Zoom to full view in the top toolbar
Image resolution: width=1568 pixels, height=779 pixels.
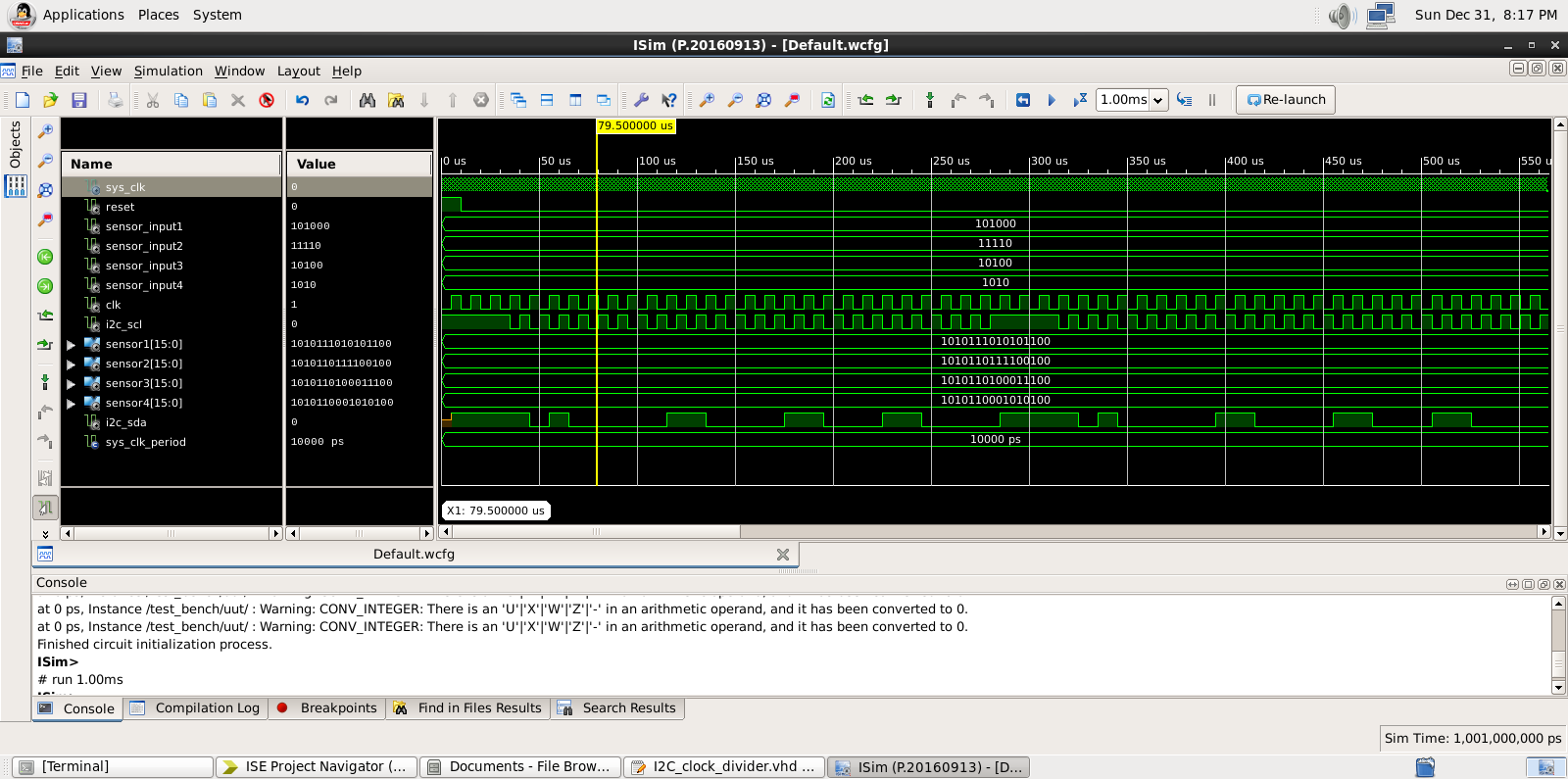(763, 100)
